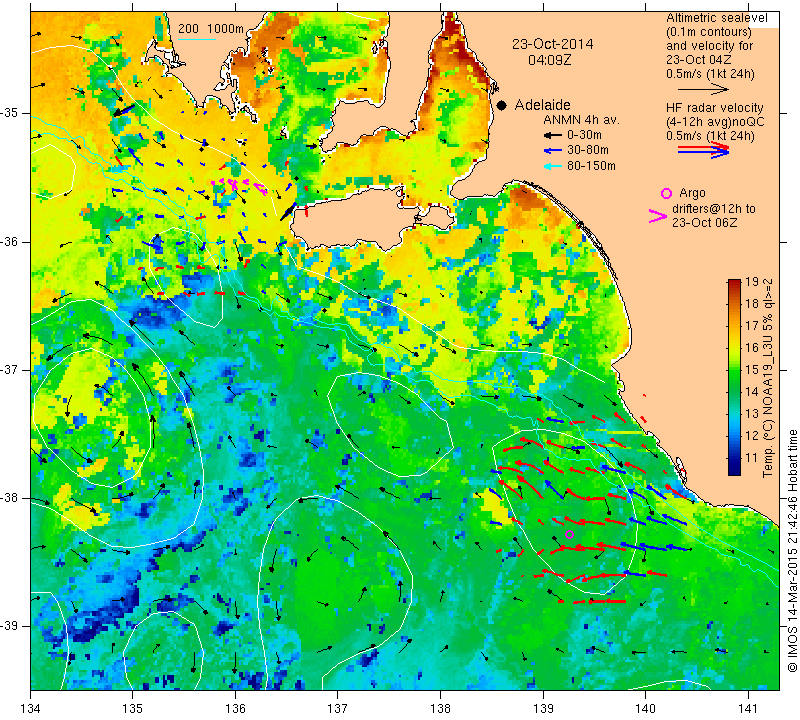Click the 140 longitude axis label
The width and height of the screenshot is (800, 720).
point(645,709)
